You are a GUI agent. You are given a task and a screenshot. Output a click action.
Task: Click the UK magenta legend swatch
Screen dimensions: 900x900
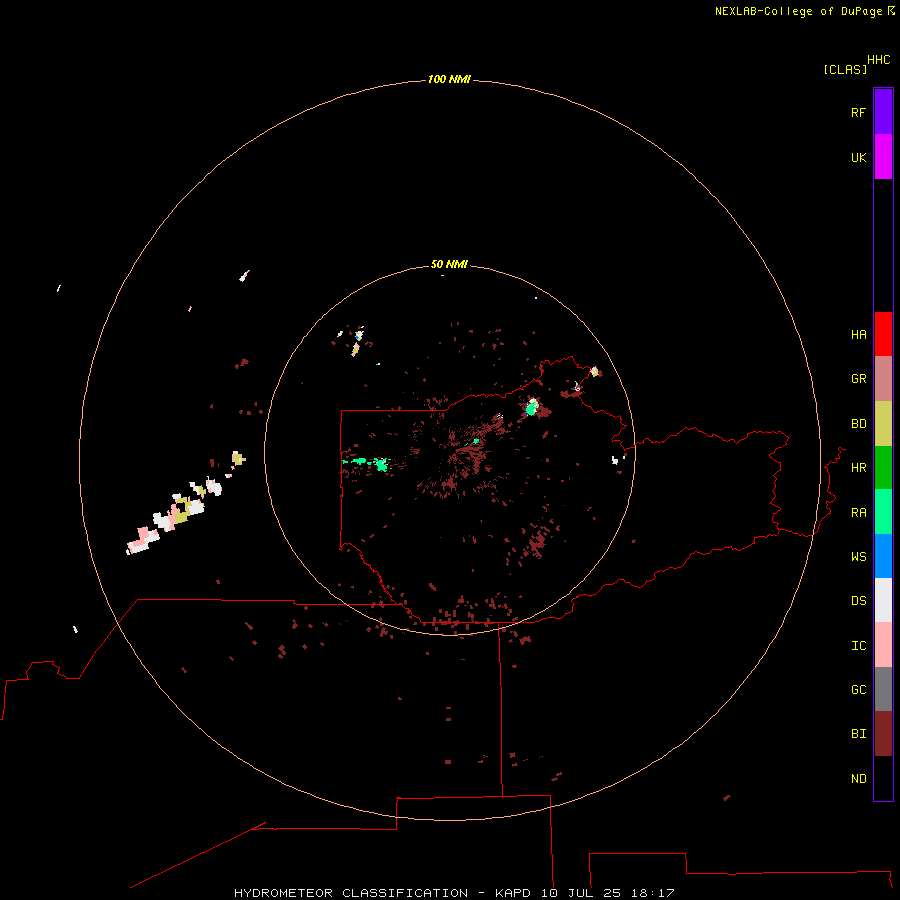[883, 157]
